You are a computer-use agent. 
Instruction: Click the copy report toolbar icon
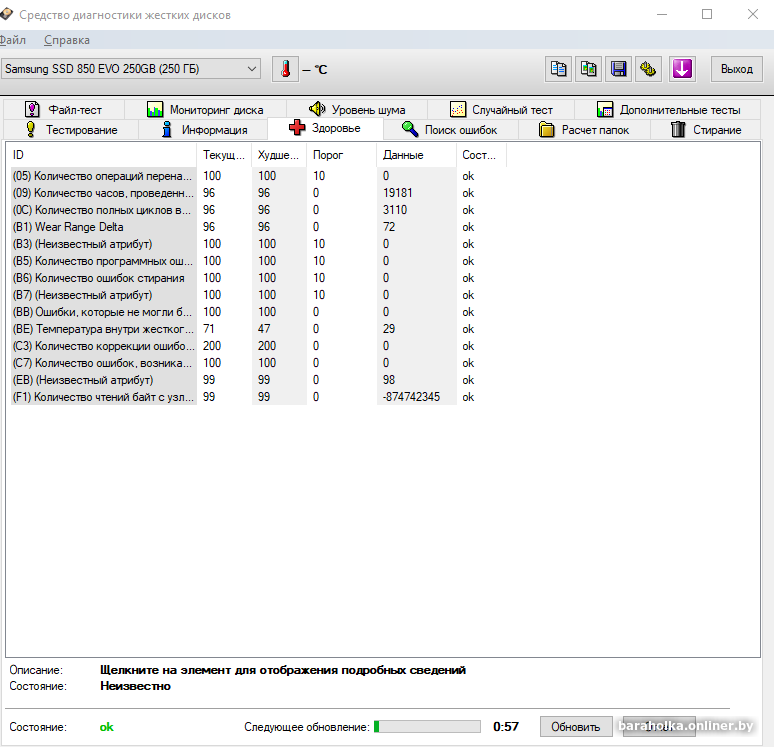558,69
